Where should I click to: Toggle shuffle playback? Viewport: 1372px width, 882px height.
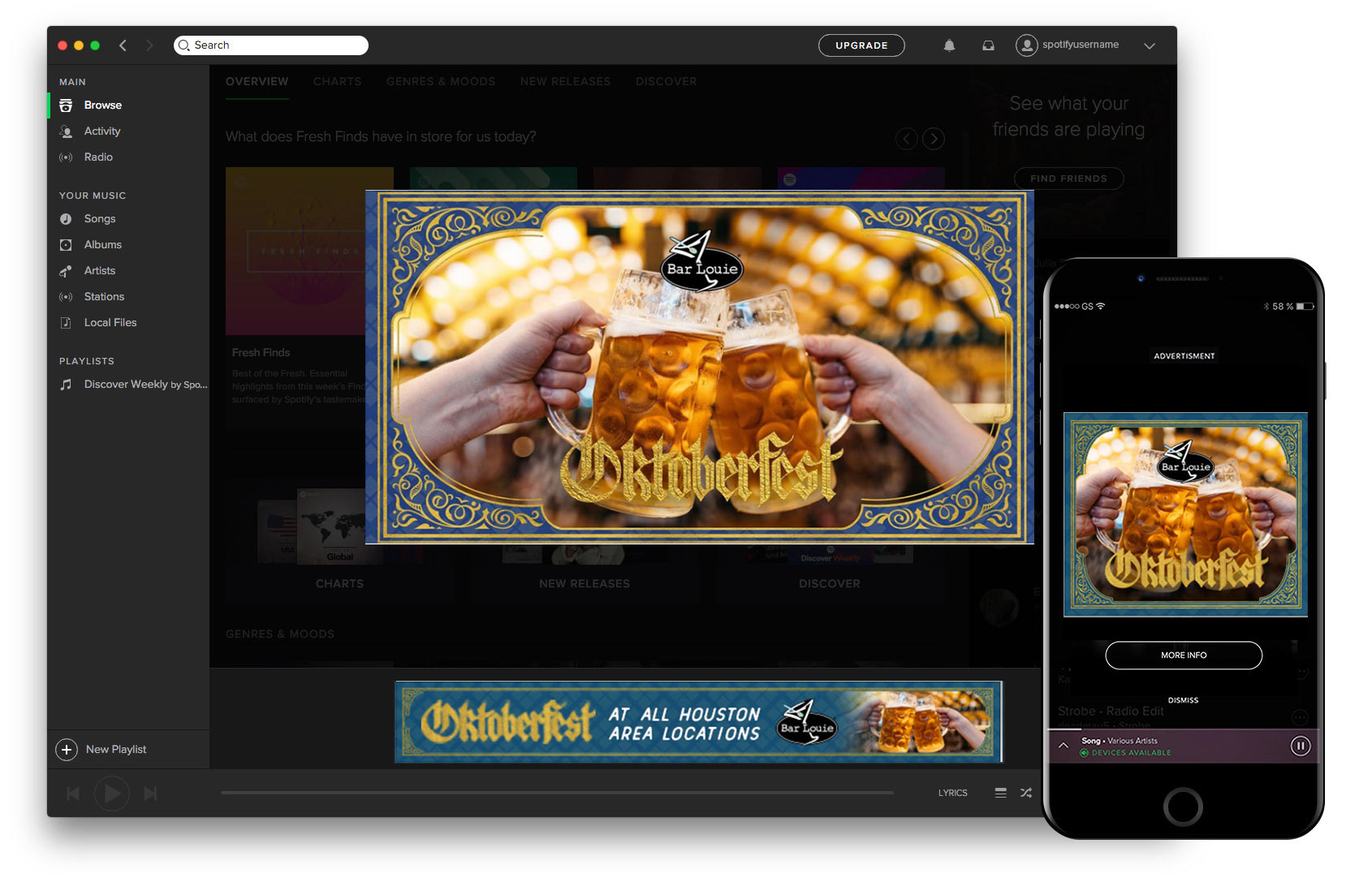(1026, 793)
